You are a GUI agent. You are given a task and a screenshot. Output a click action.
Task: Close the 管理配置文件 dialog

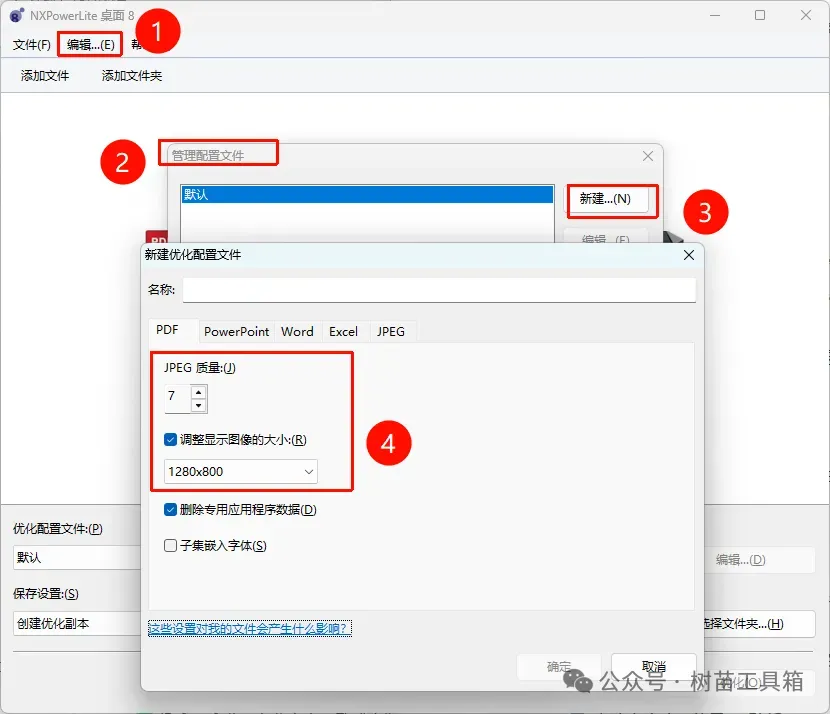click(x=647, y=156)
